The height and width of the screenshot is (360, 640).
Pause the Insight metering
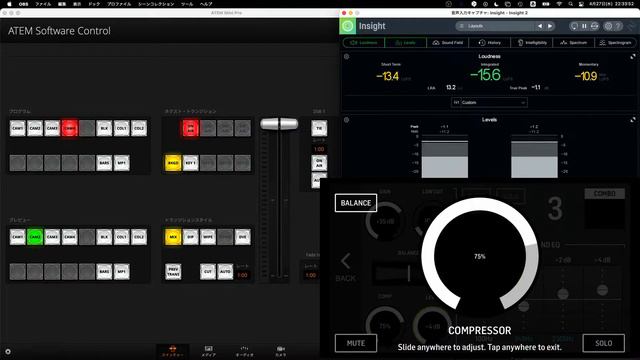coord(584,26)
